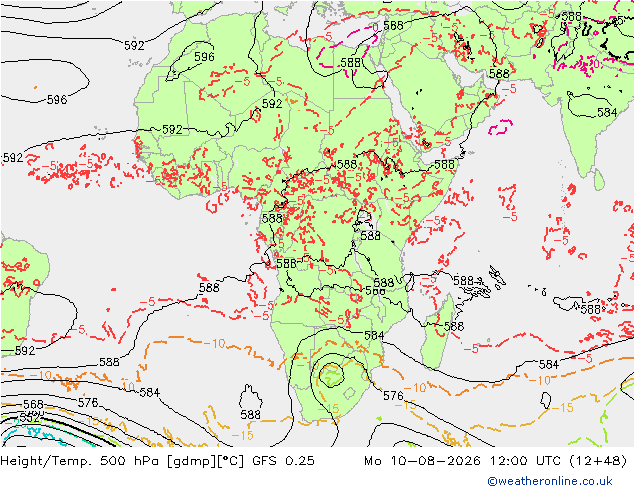
Task: Click the "Height/Temp. 500 hPa" caption text
Action: [81, 461]
